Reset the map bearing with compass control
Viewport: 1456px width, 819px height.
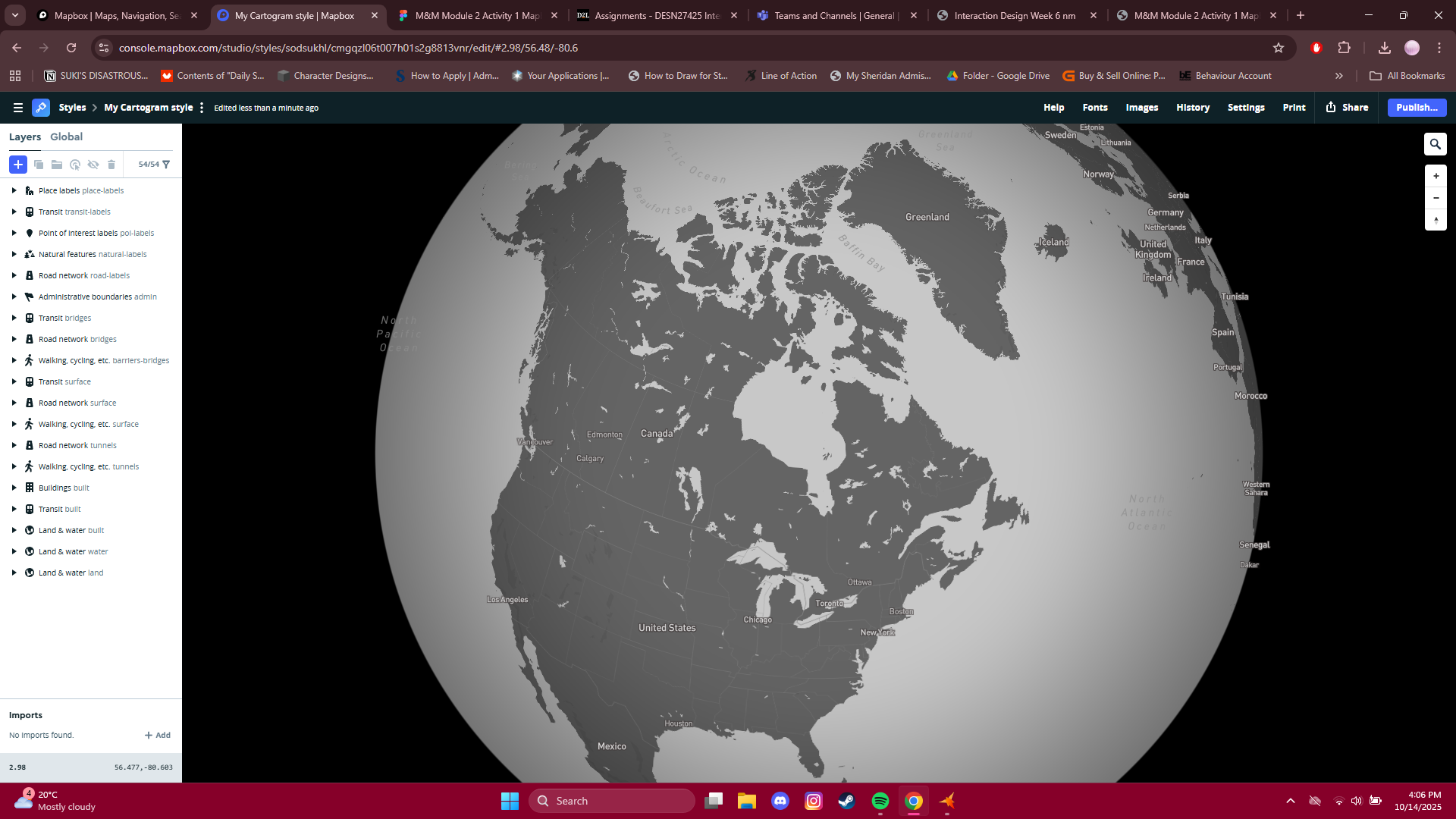click(1436, 221)
